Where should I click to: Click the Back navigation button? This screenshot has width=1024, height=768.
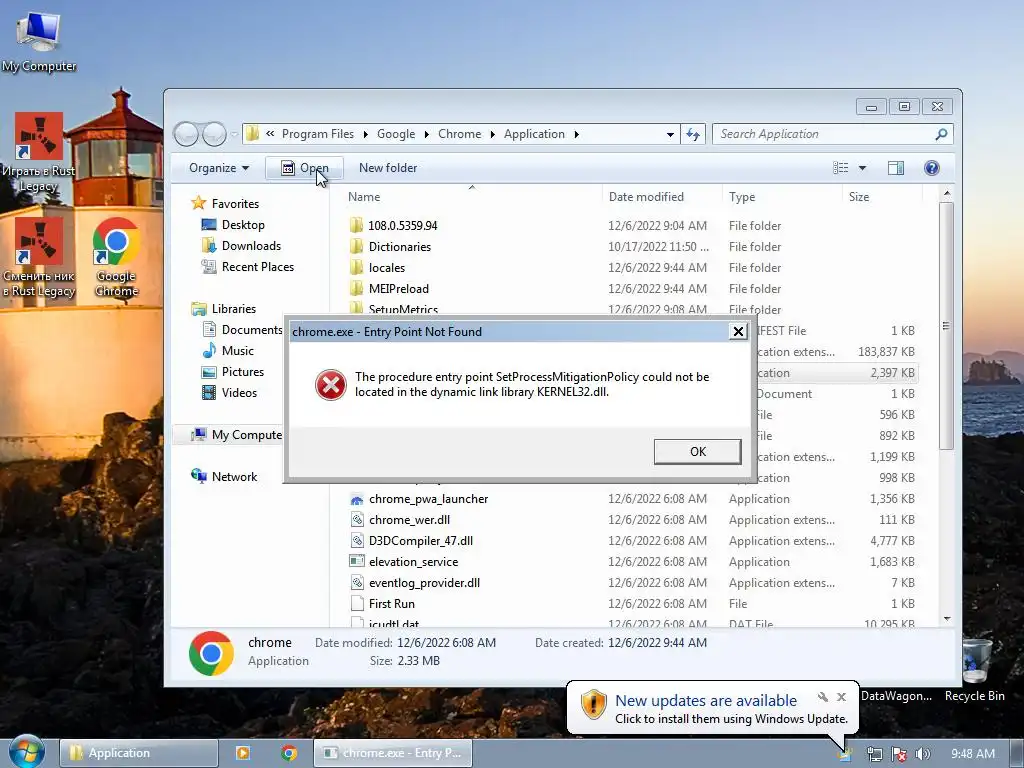coord(186,134)
